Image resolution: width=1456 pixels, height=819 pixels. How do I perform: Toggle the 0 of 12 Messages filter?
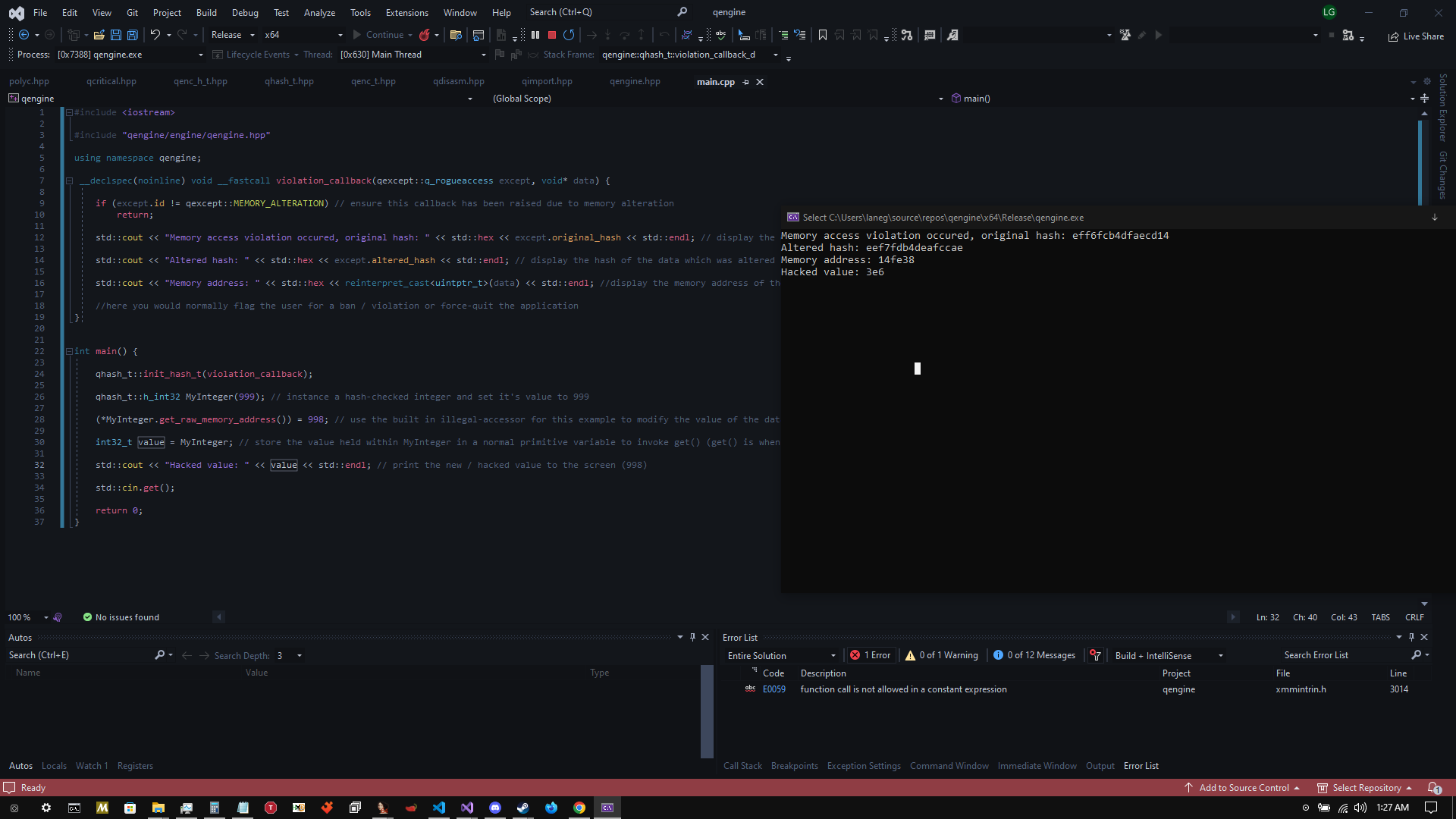point(1034,655)
